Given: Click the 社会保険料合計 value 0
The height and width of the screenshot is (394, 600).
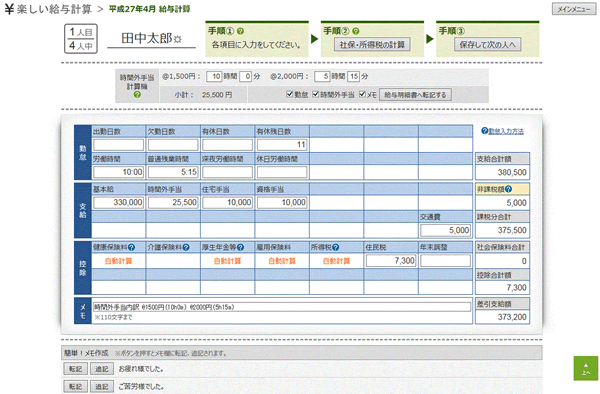Looking at the screenshot, I should (524, 261).
